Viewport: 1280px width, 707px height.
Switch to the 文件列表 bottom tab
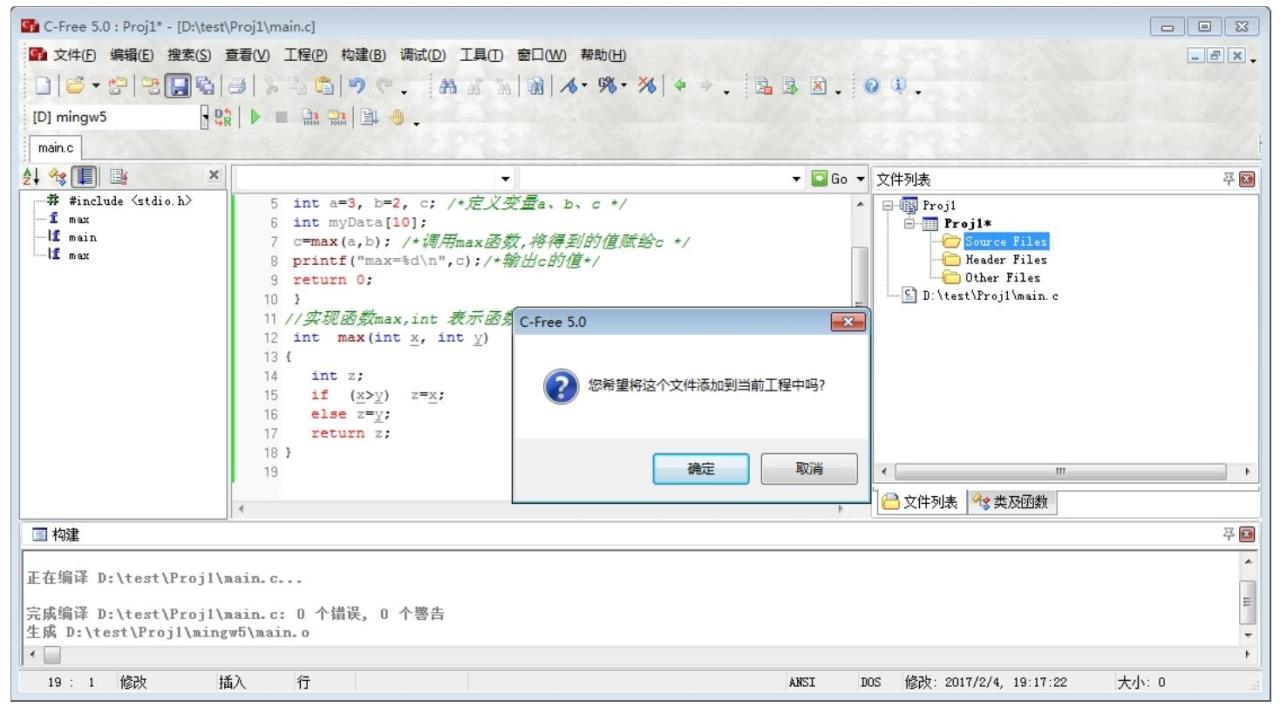920,502
